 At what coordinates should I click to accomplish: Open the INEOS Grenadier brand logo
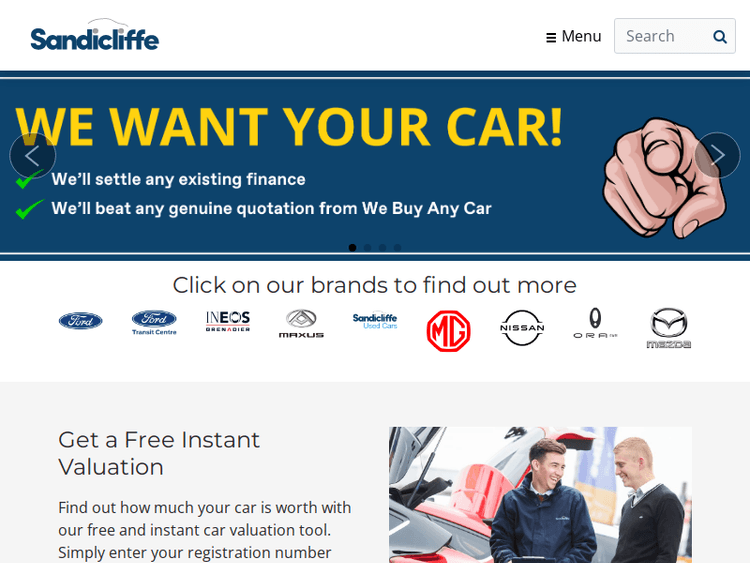click(x=228, y=321)
